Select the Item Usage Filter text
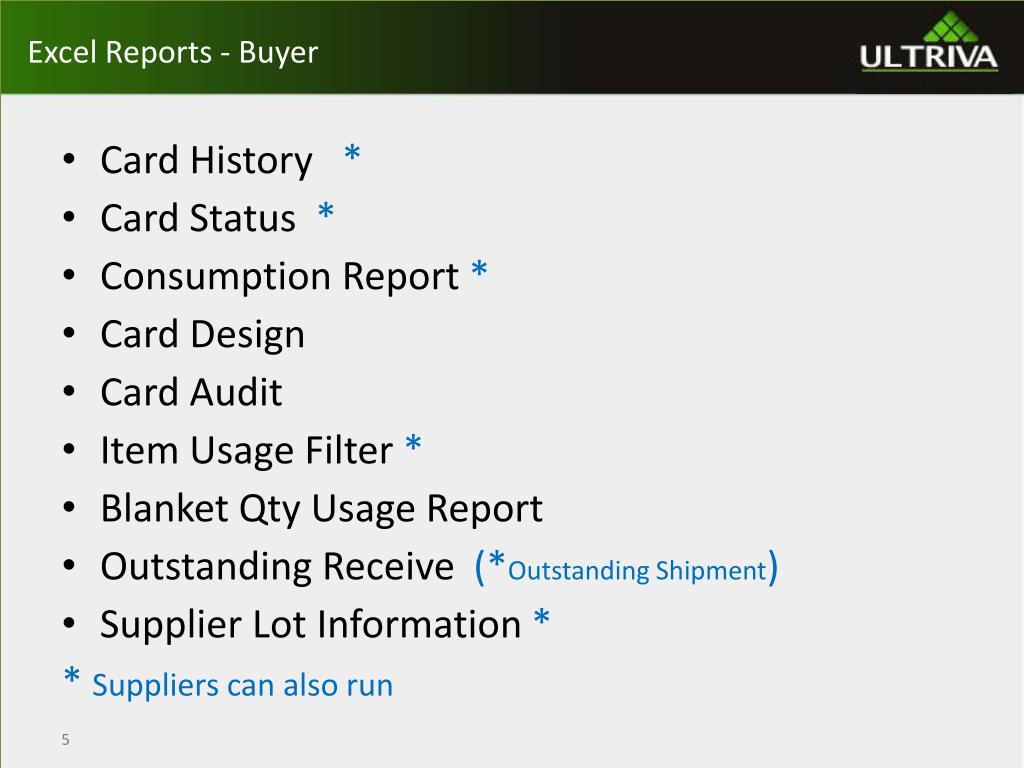The width and height of the screenshot is (1024, 768). tap(247, 451)
